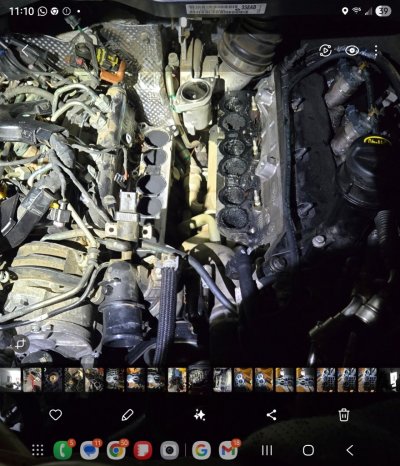Open the Messages app in the taskbar
This screenshot has height=466, width=400.
pos(89,450)
